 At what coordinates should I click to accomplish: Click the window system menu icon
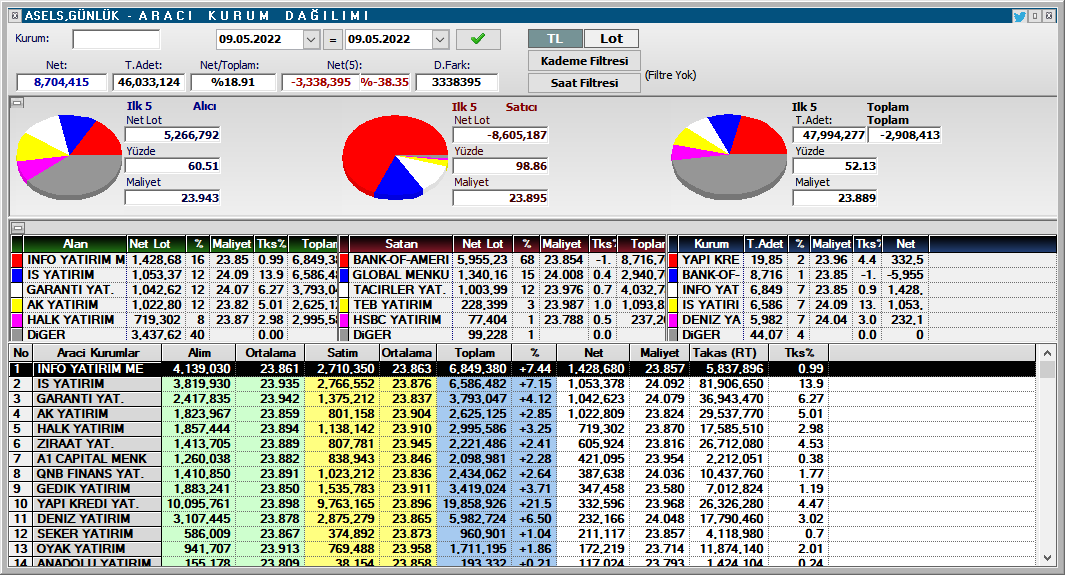[x=16, y=16]
